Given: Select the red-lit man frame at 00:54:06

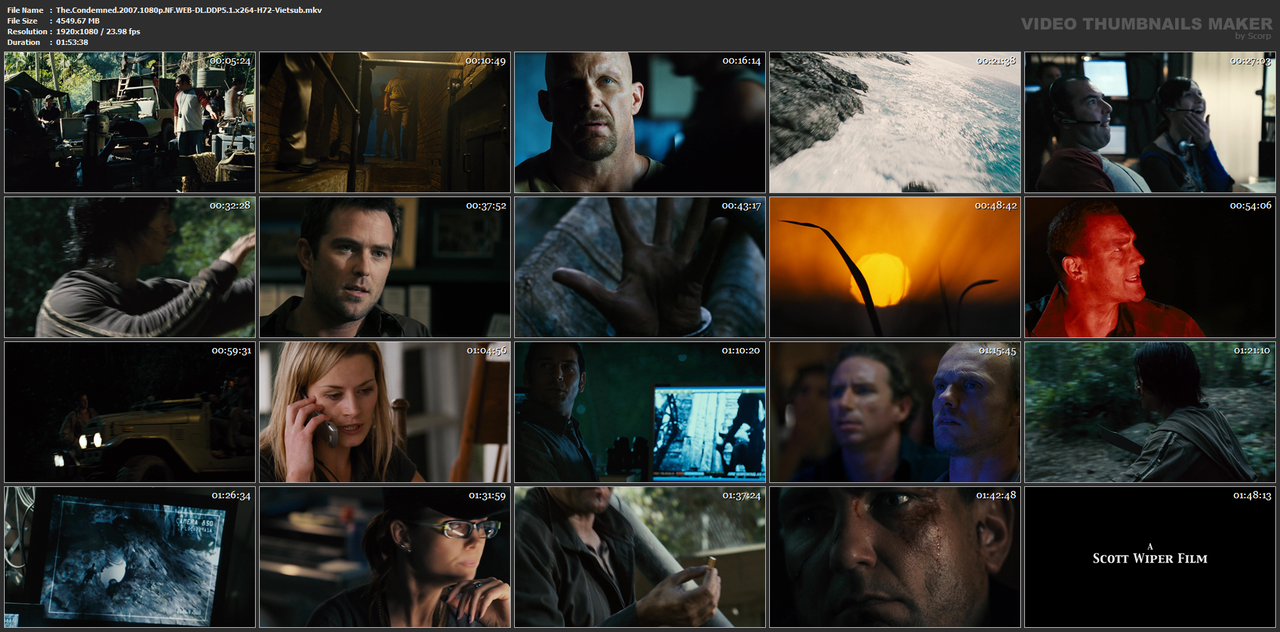Looking at the screenshot, I should pyautogui.click(x=1150, y=267).
